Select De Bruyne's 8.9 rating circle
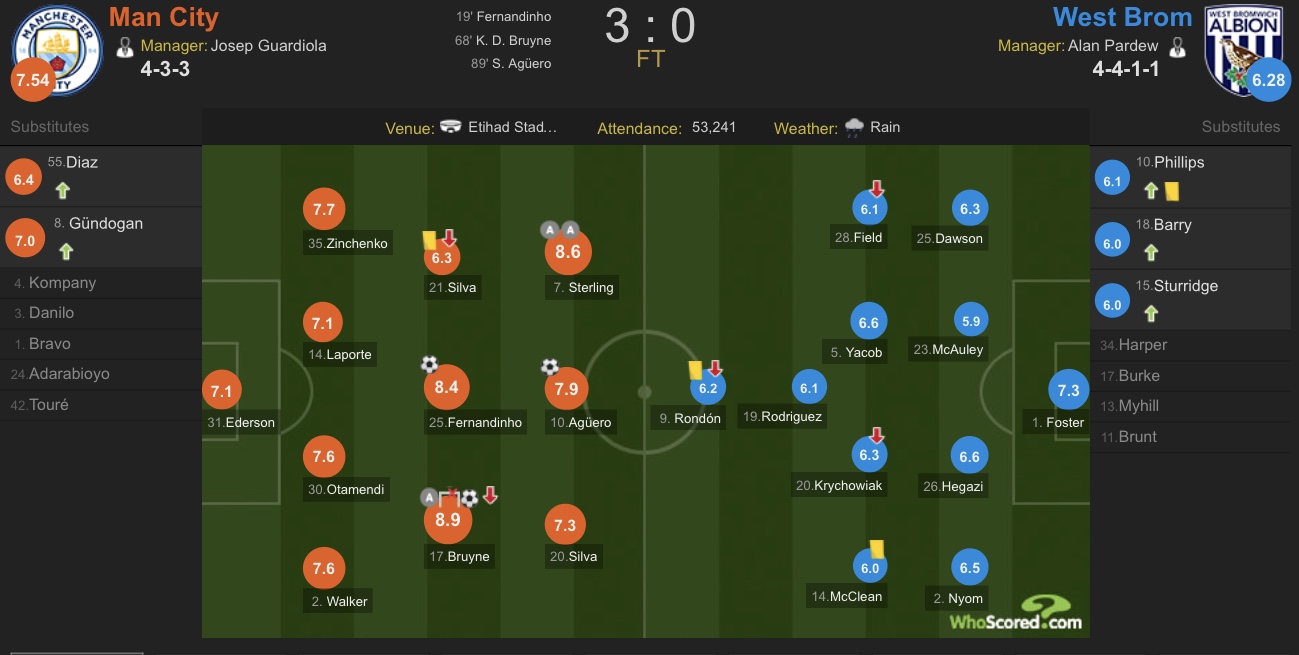 pyautogui.click(x=441, y=520)
